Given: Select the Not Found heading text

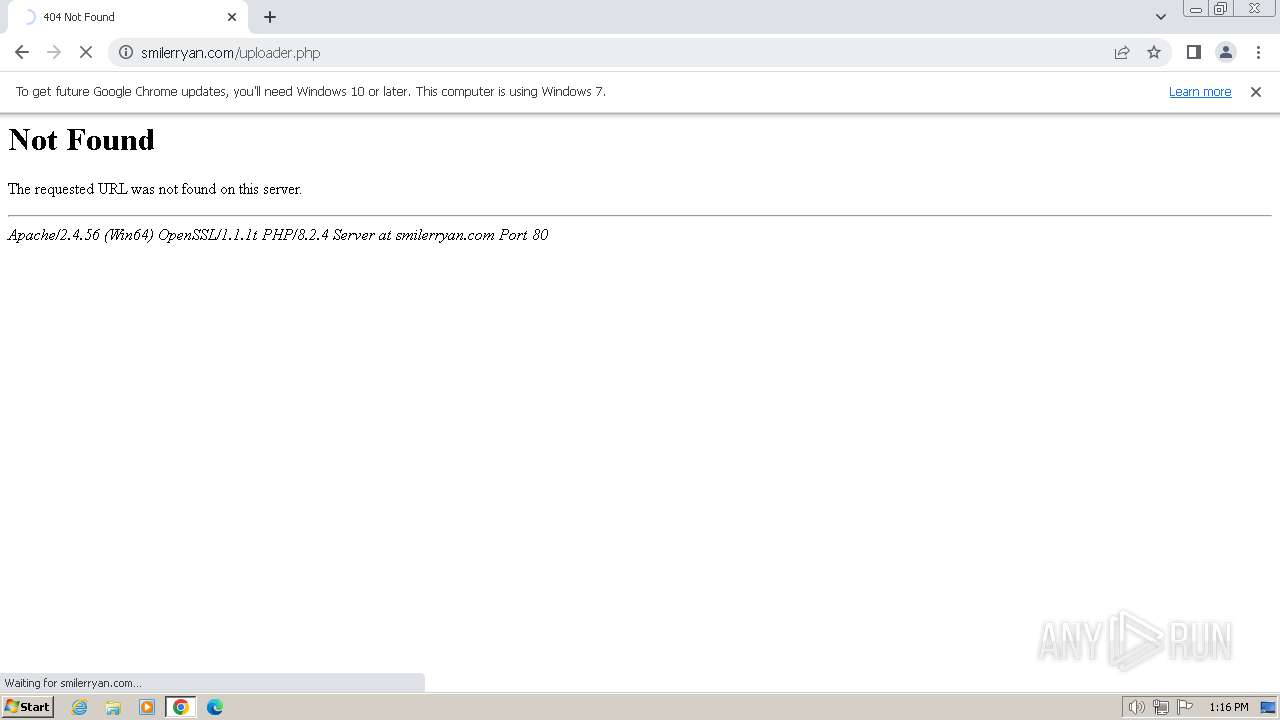Looking at the screenshot, I should (x=82, y=140).
